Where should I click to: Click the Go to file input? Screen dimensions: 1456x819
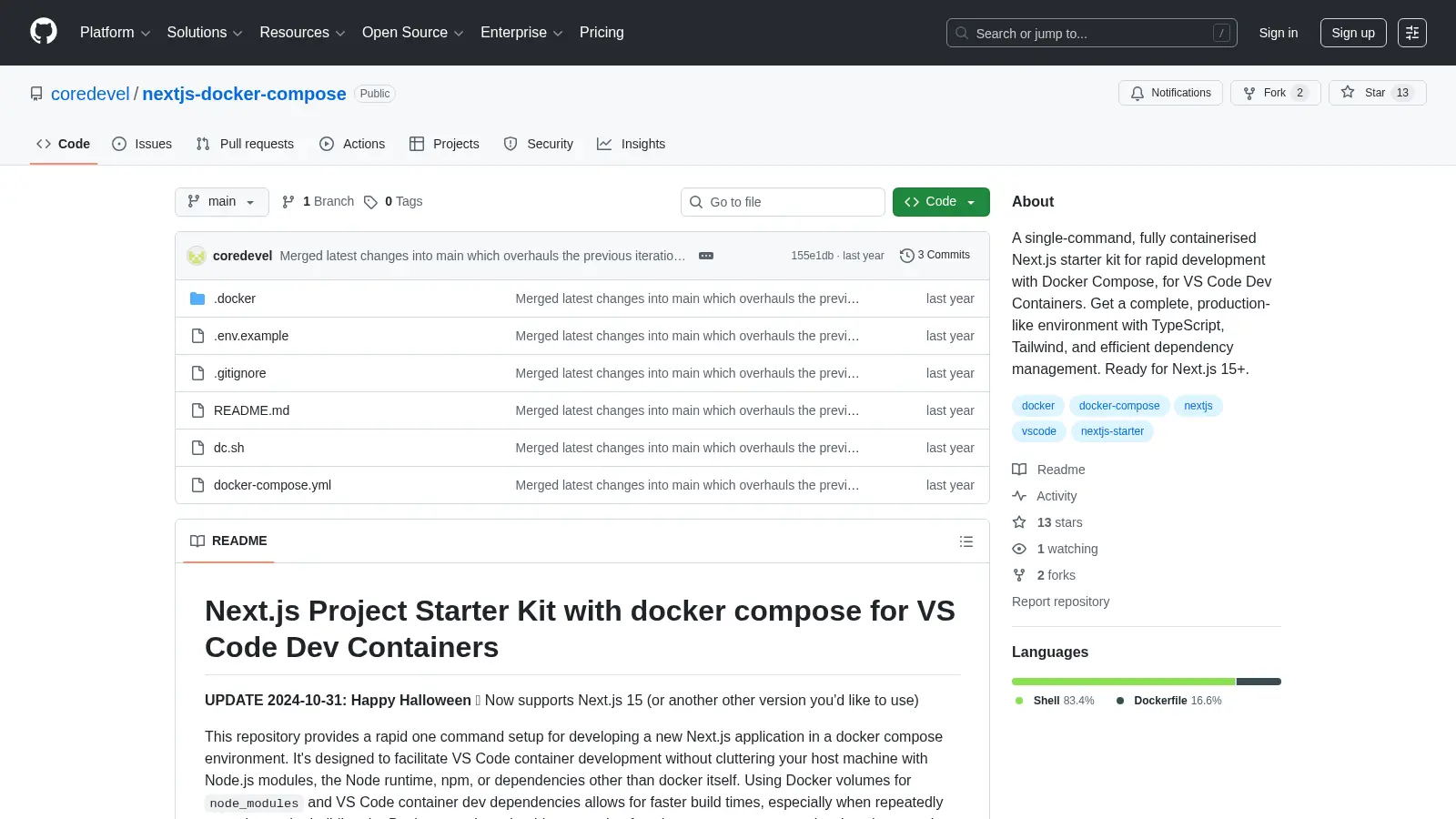(x=783, y=202)
